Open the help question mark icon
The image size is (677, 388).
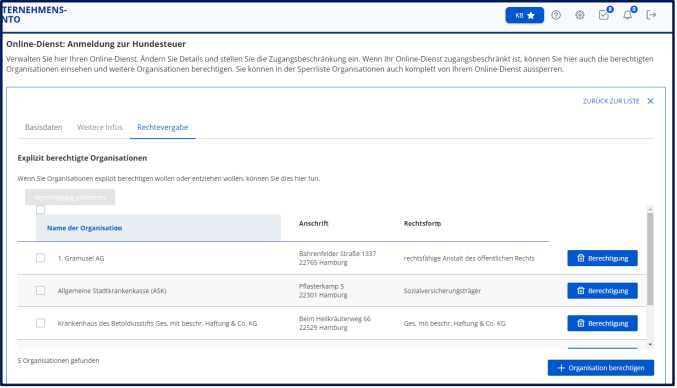(x=557, y=15)
